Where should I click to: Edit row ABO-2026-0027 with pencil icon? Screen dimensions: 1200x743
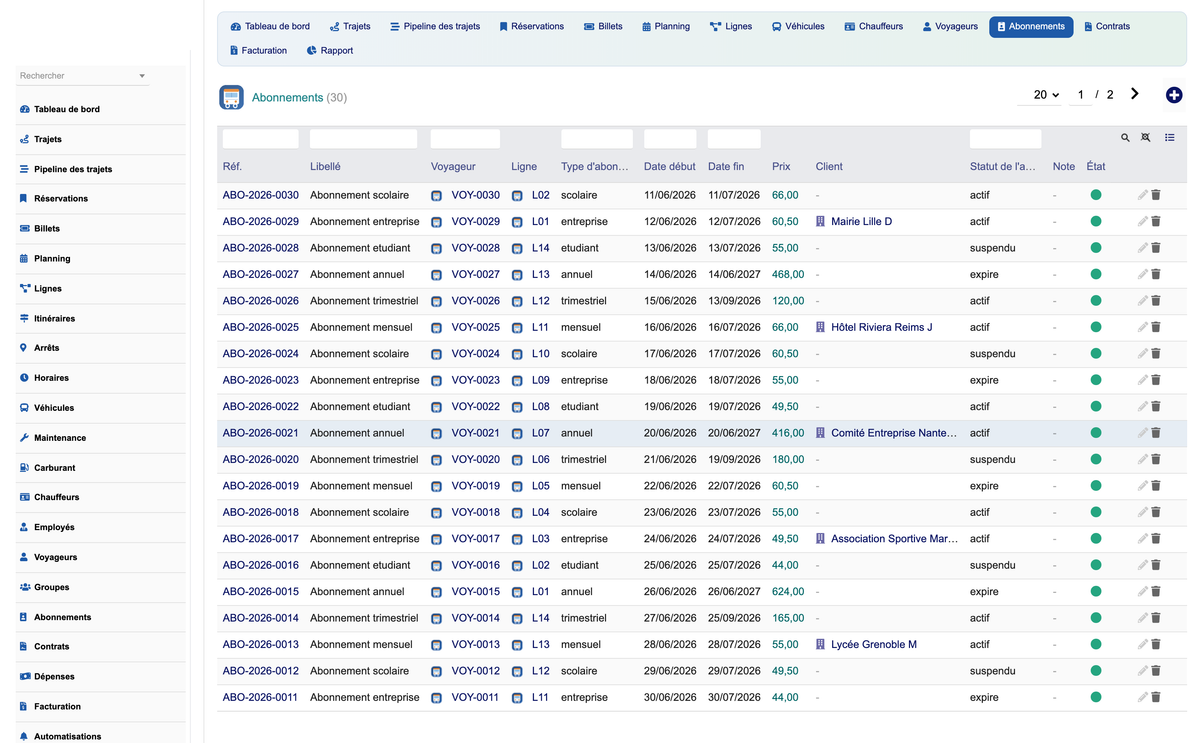(x=1143, y=274)
